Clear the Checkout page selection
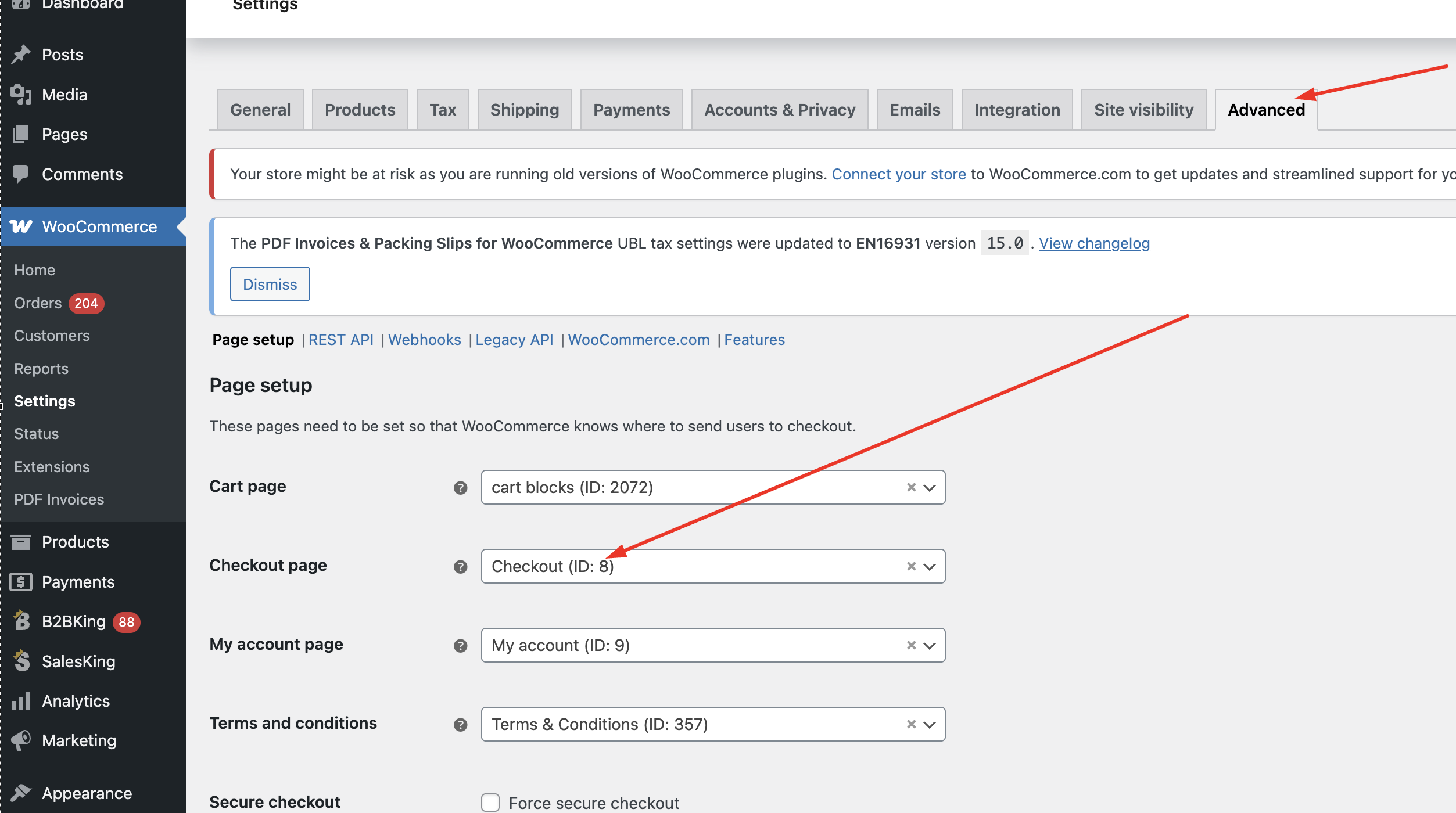 coord(911,566)
